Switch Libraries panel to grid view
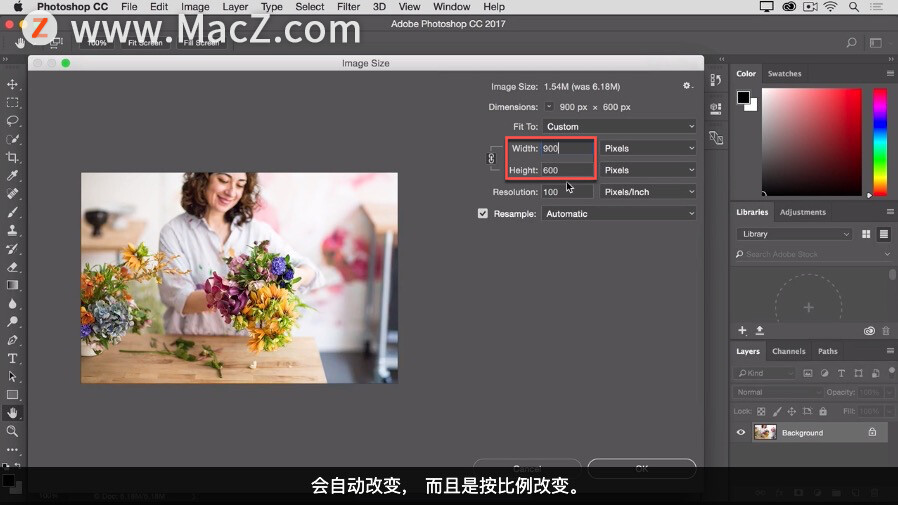The image size is (898, 505). 866,234
